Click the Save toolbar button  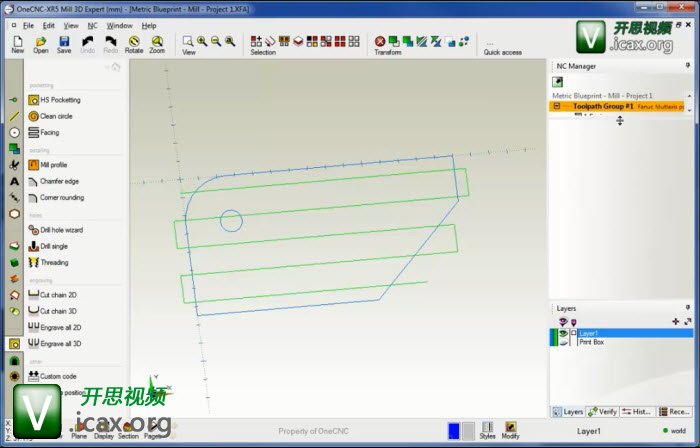64,43
